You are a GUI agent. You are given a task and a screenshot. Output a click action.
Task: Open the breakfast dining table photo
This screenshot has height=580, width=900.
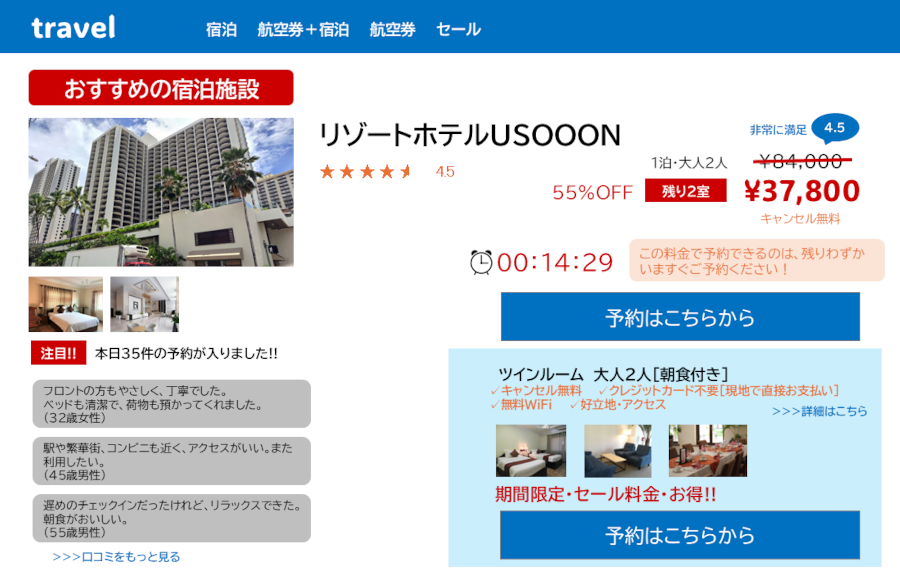(707, 451)
